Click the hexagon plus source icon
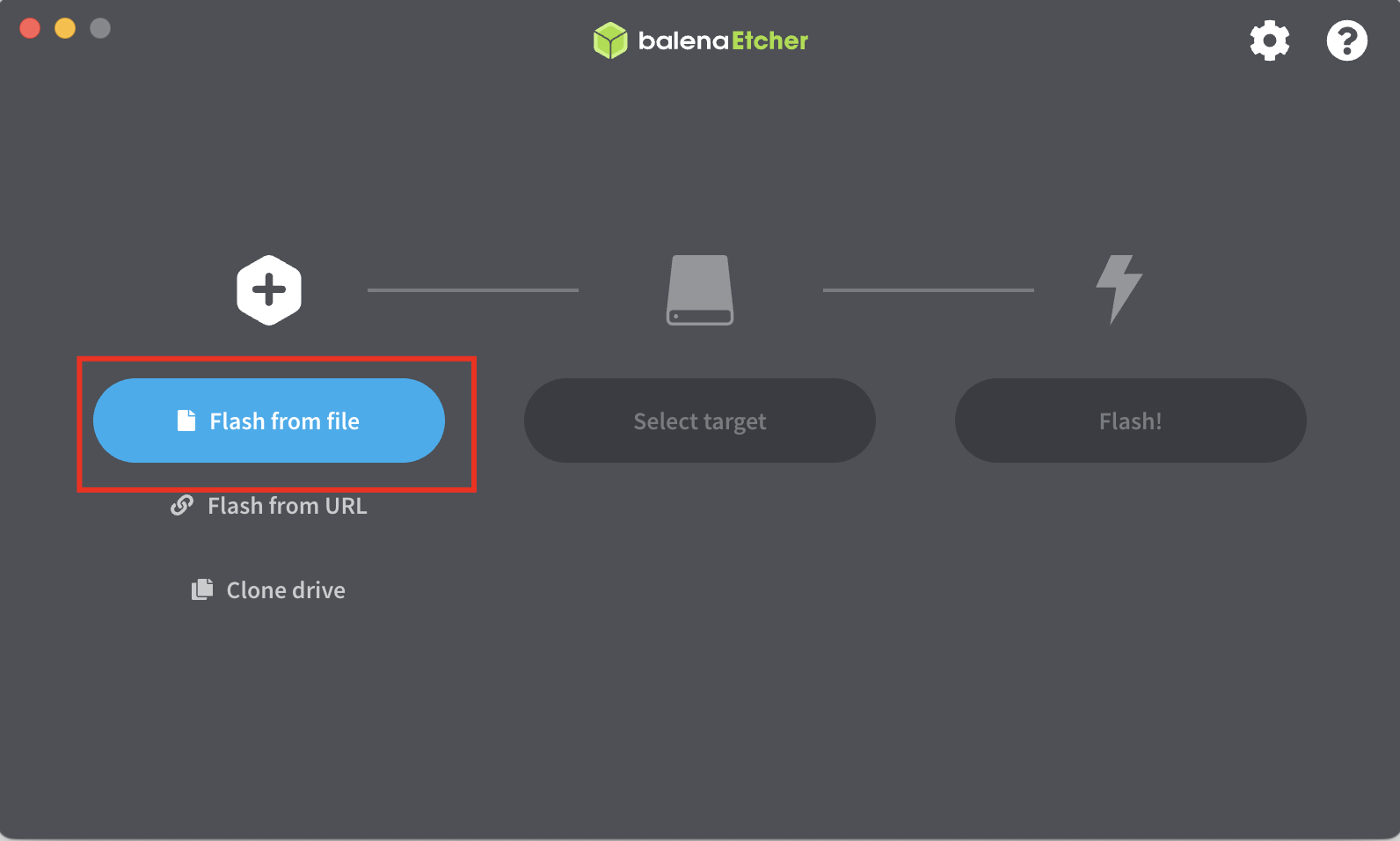The width and height of the screenshot is (1400, 841). [x=269, y=290]
